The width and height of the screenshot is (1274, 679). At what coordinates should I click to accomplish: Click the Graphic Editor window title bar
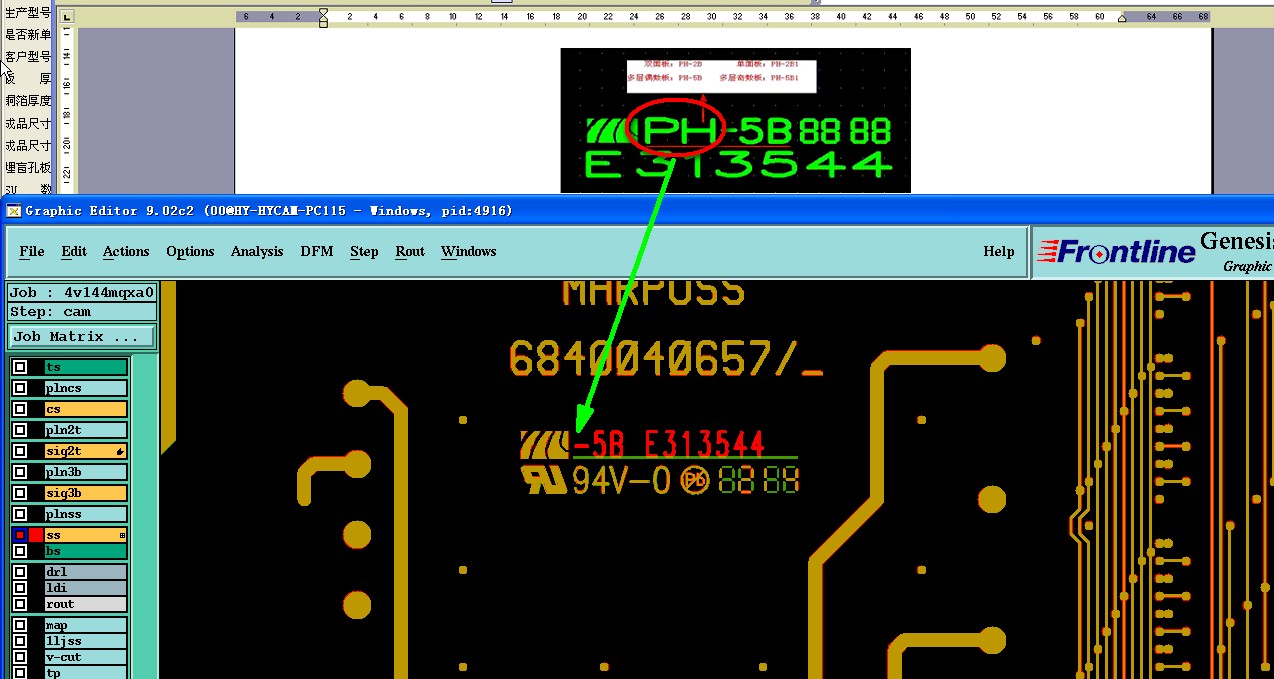coord(637,210)
